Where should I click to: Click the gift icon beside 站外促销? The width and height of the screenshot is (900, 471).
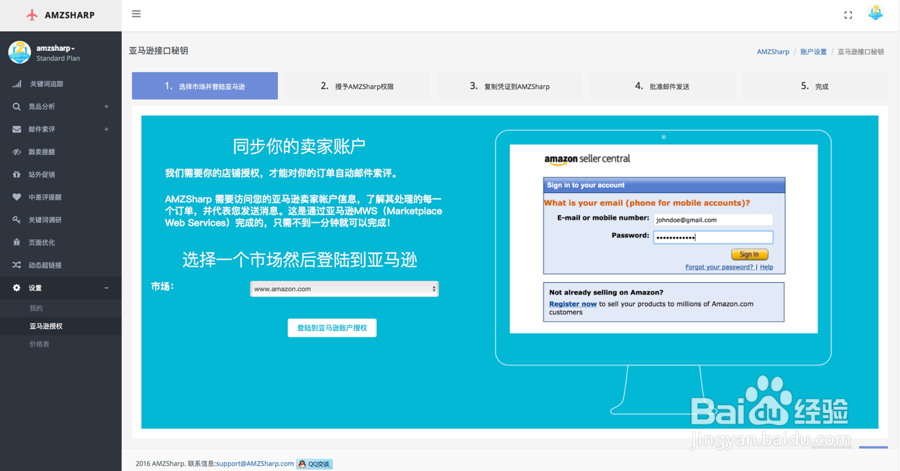[x=17, y=174]
